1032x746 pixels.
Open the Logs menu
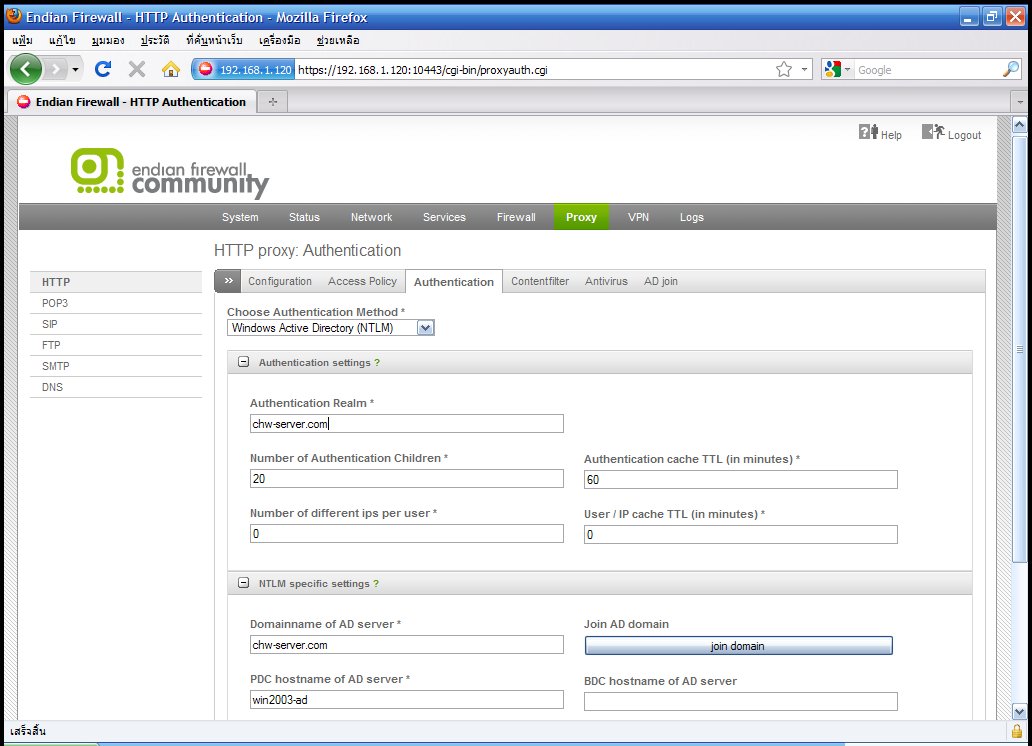point(692,217)
